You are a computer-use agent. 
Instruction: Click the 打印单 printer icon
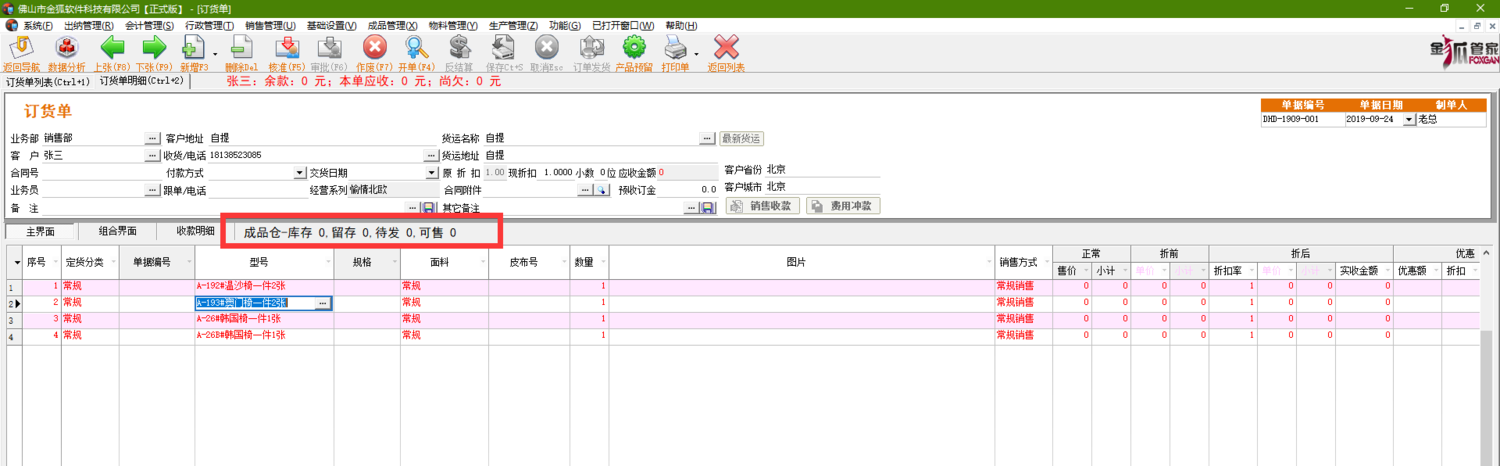676,48
